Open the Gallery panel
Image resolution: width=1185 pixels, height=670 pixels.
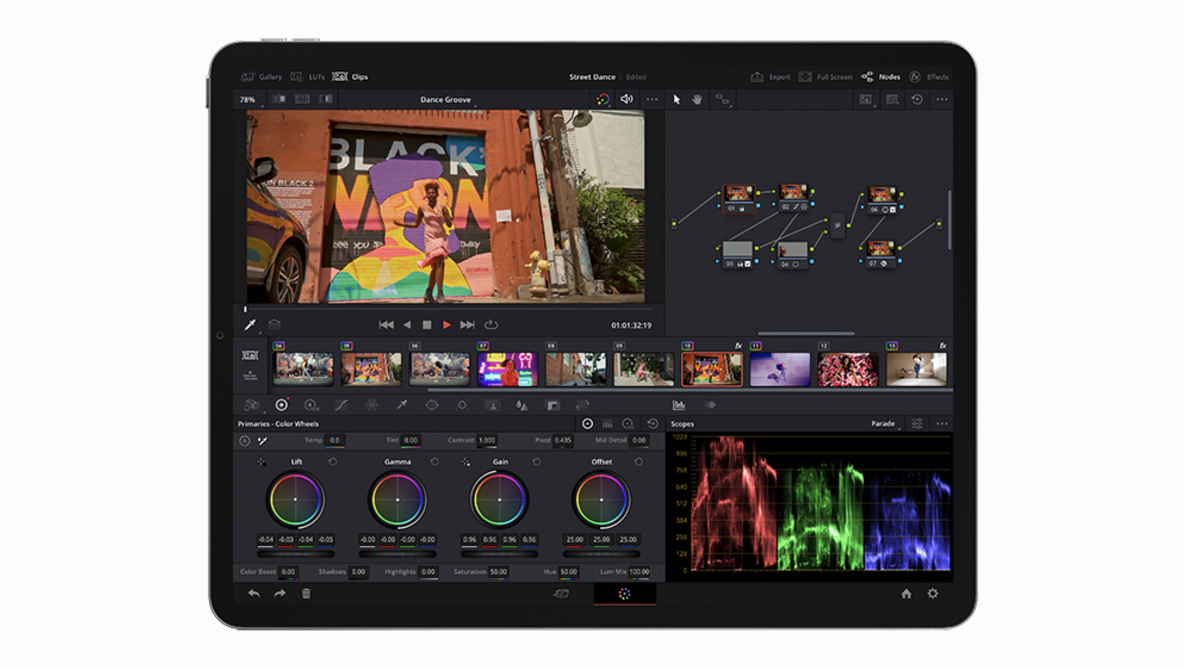coord(261,77)
